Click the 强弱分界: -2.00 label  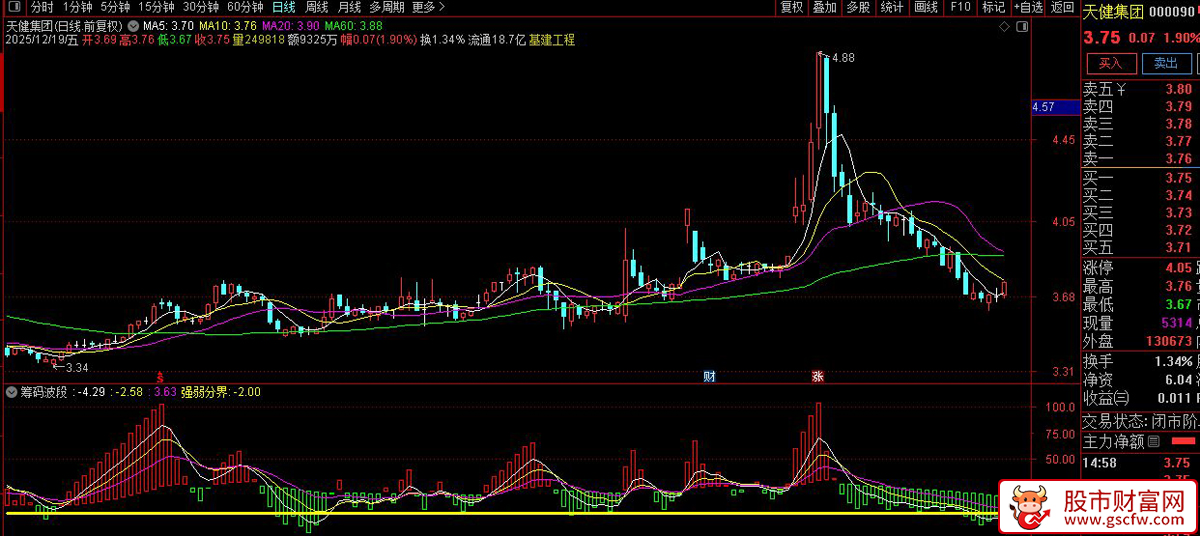(220, 392)
